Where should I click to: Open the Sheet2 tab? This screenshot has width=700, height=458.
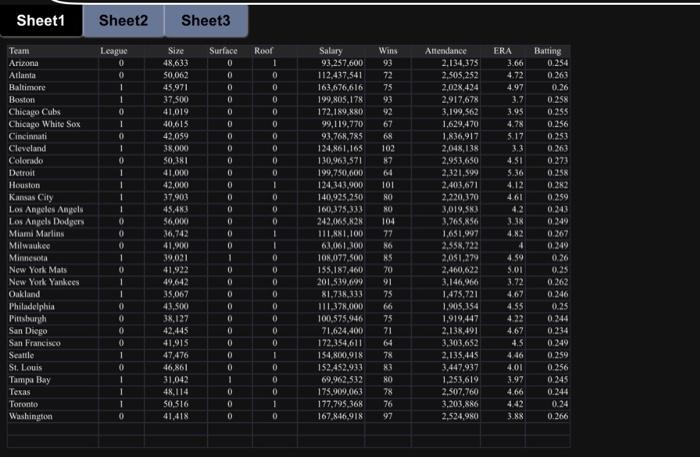(x=124, y=21)
